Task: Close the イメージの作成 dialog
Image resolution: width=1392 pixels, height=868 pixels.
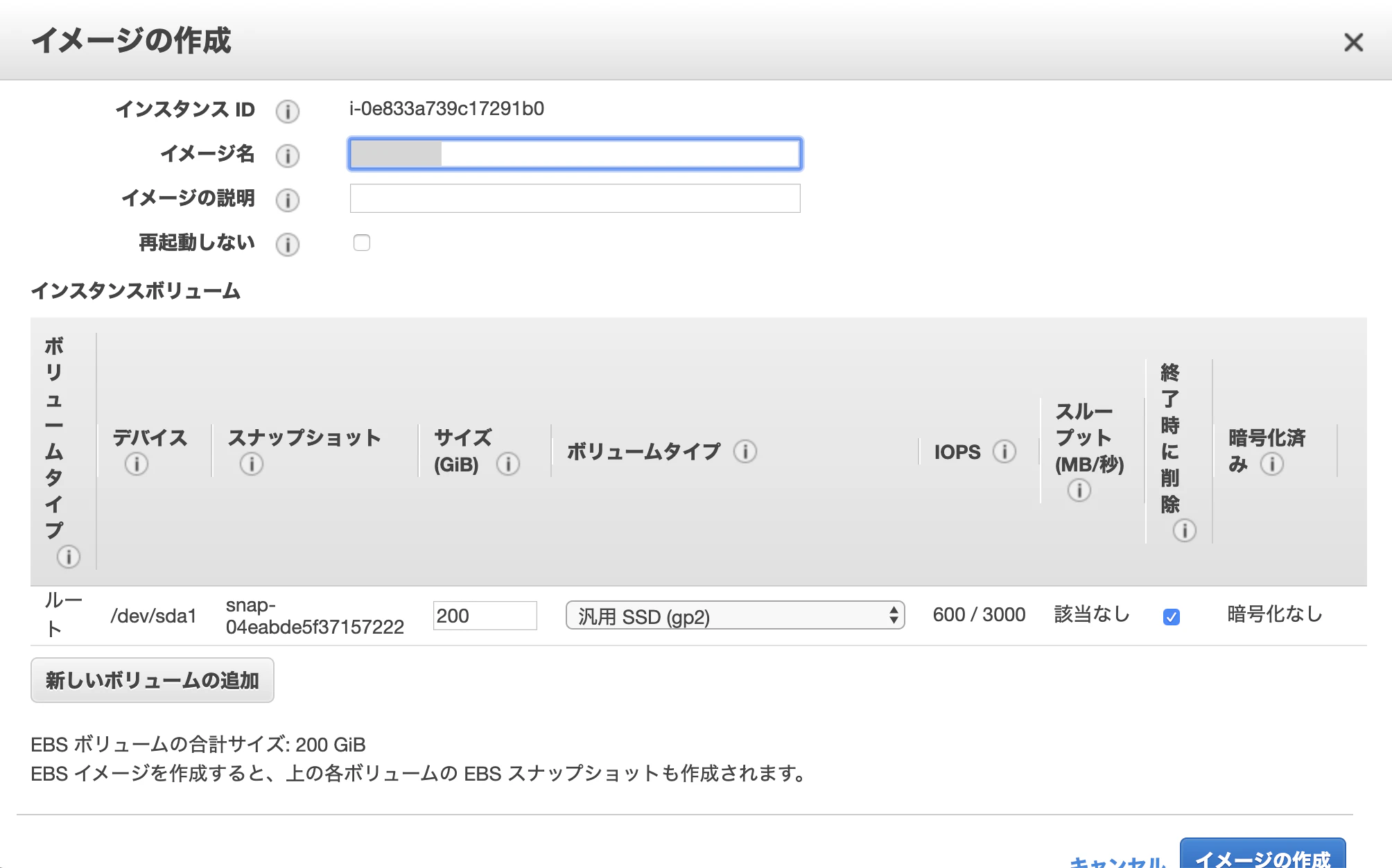Action: tap(1353, 42)
